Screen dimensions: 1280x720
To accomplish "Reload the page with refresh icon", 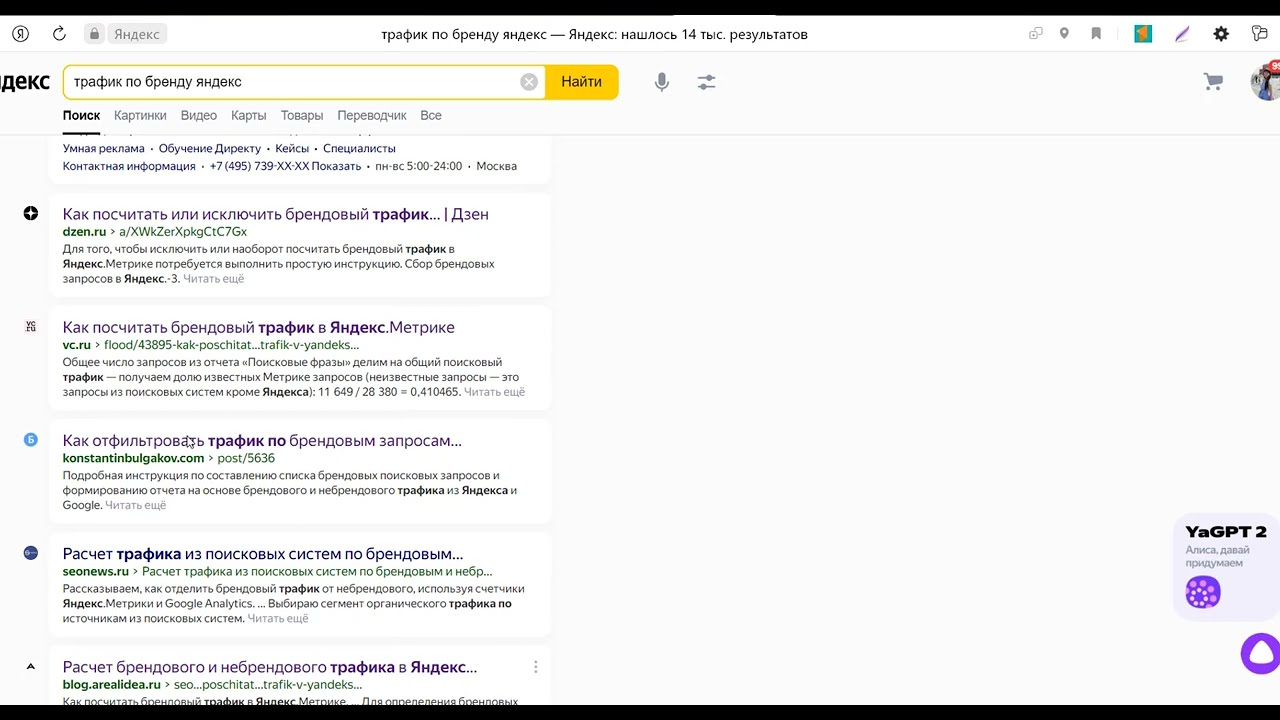I will click(x=59, y=34).
